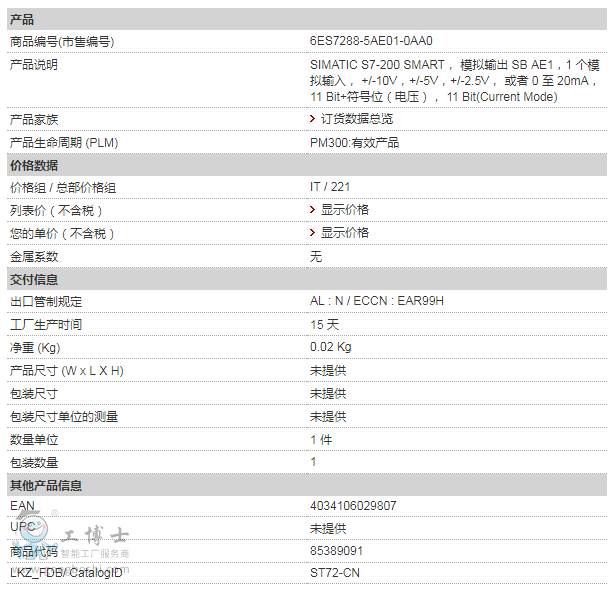Click 显示价格 in the 列表价 row
615x589 pixels.
click(x=345, y=210)
